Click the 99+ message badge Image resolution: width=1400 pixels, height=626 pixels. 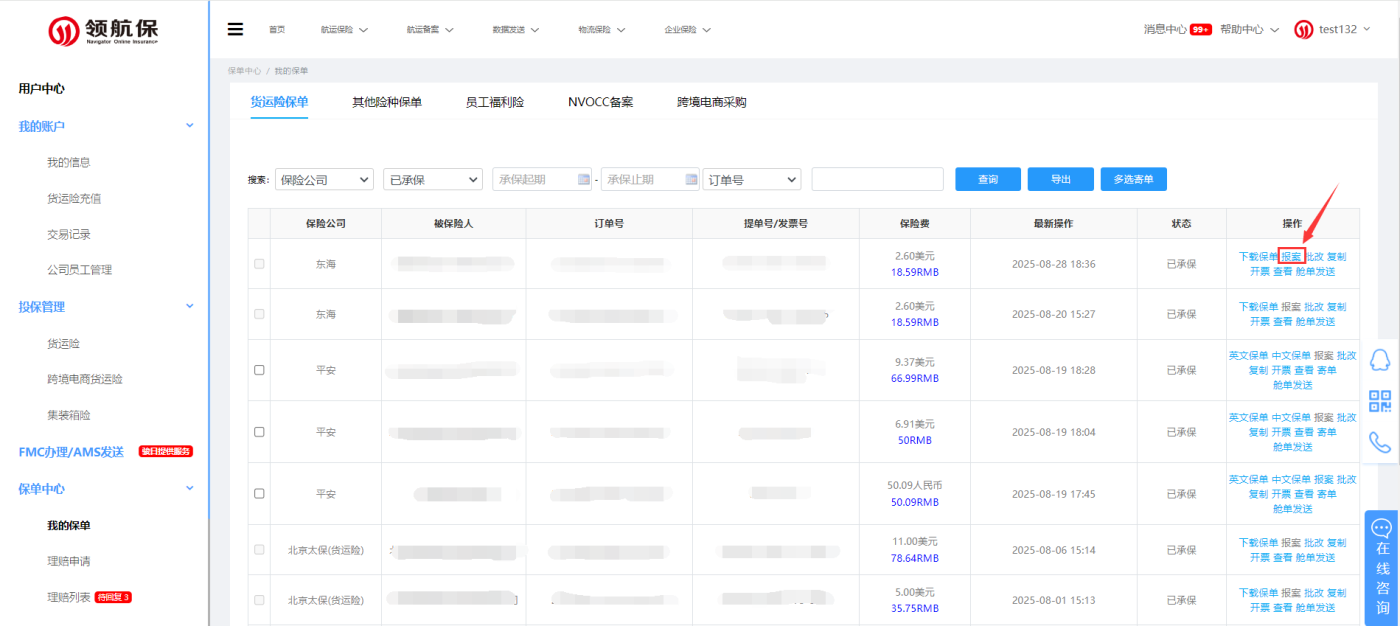click(1201, 30)
